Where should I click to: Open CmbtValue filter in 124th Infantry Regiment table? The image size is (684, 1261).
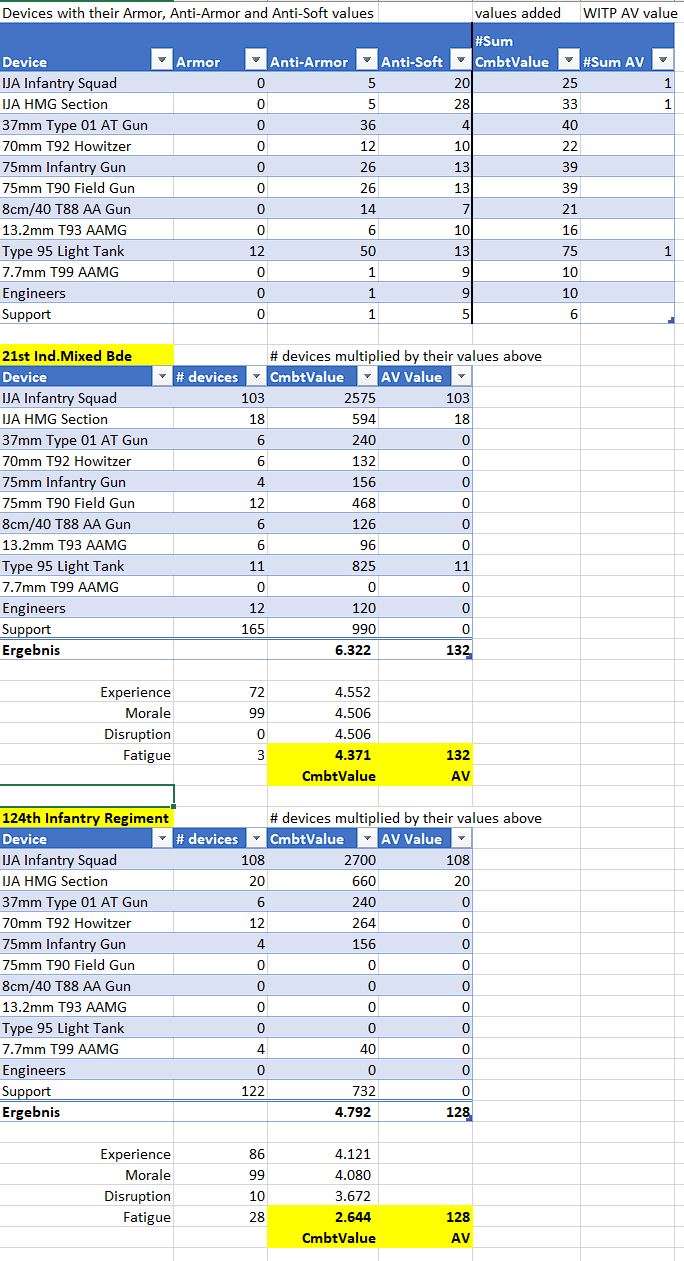(368, 839)
